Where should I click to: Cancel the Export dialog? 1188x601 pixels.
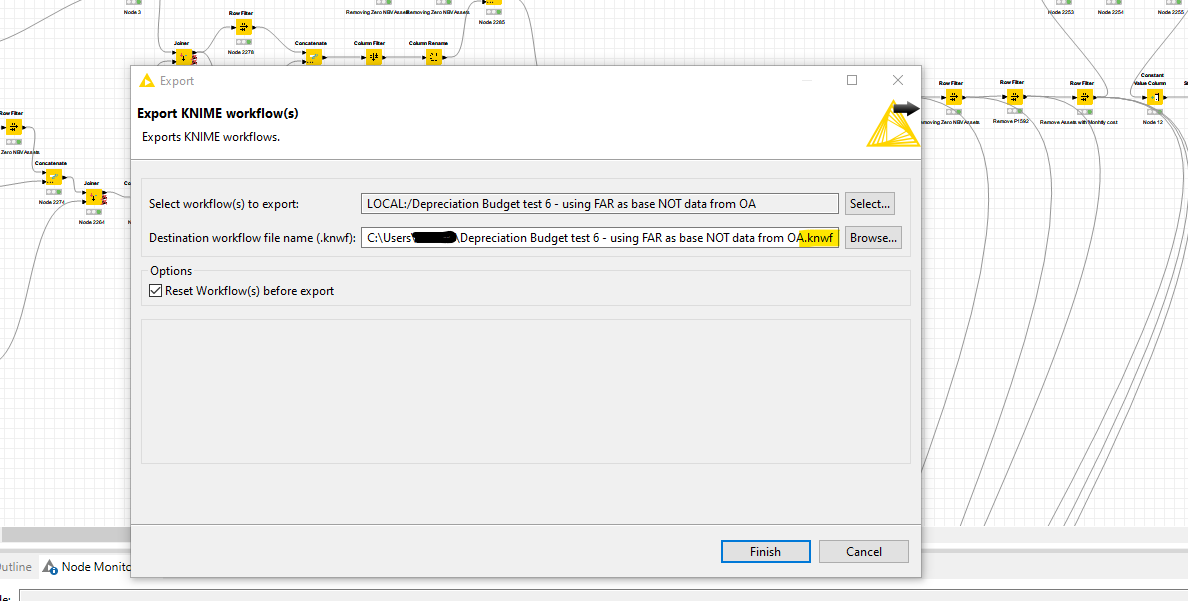864,552
